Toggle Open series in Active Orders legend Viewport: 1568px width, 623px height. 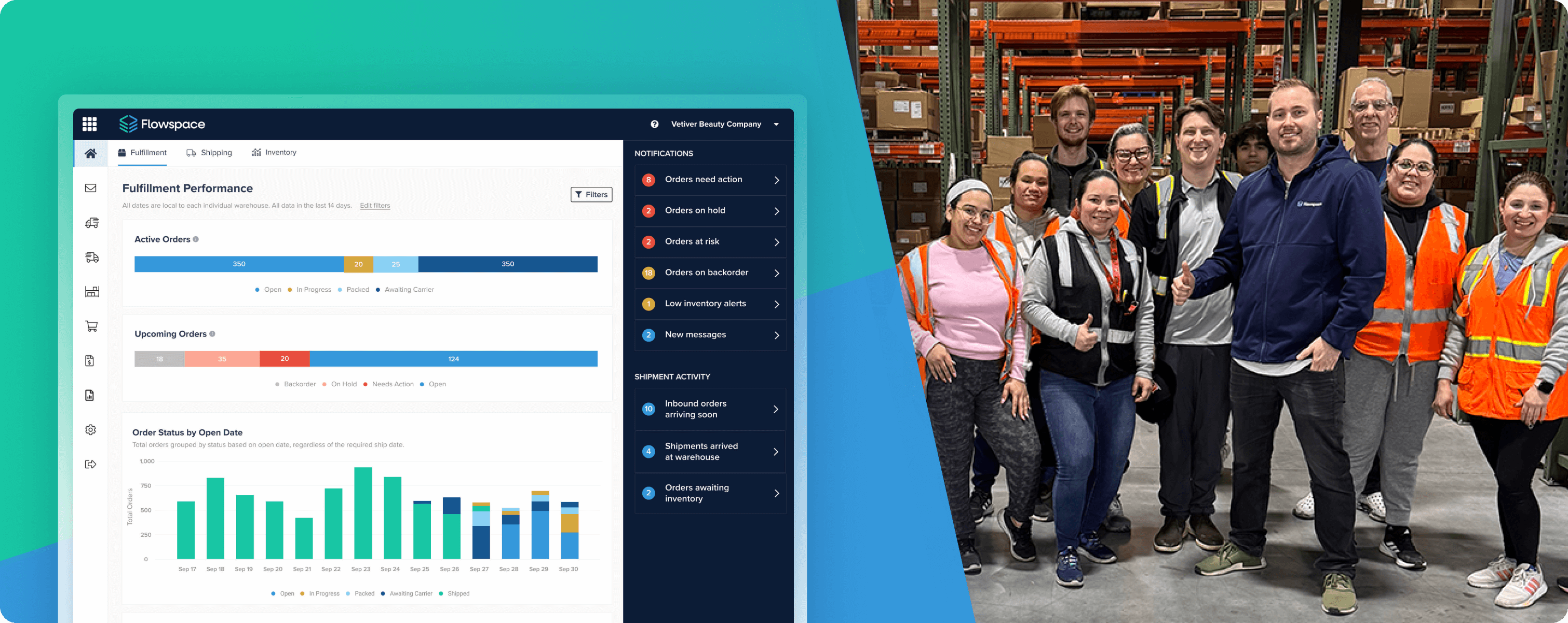[268, 290]
